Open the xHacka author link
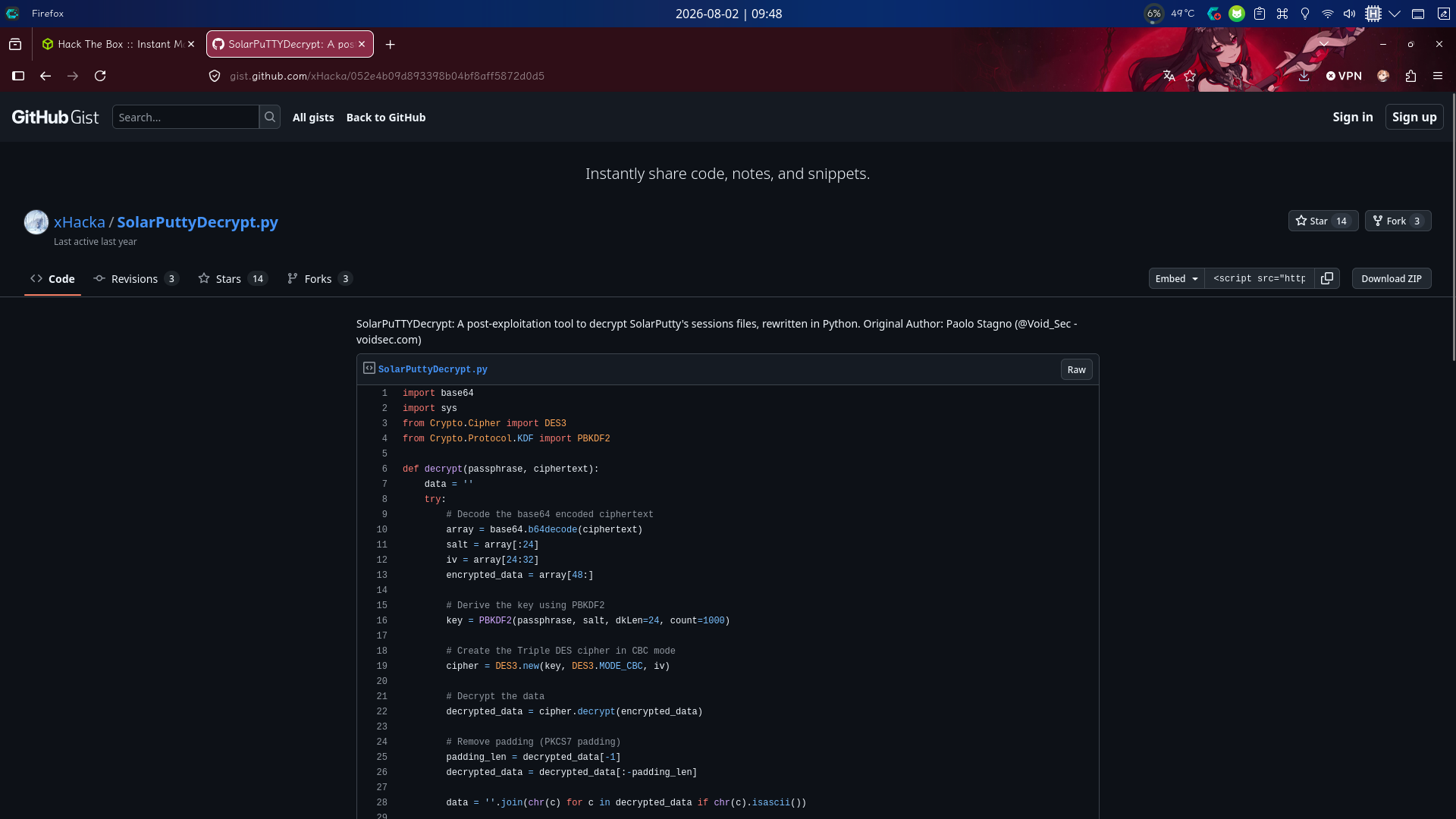The width and height of the screenshot is (1456, 819). pyautogui.click(x=80, y=222)
